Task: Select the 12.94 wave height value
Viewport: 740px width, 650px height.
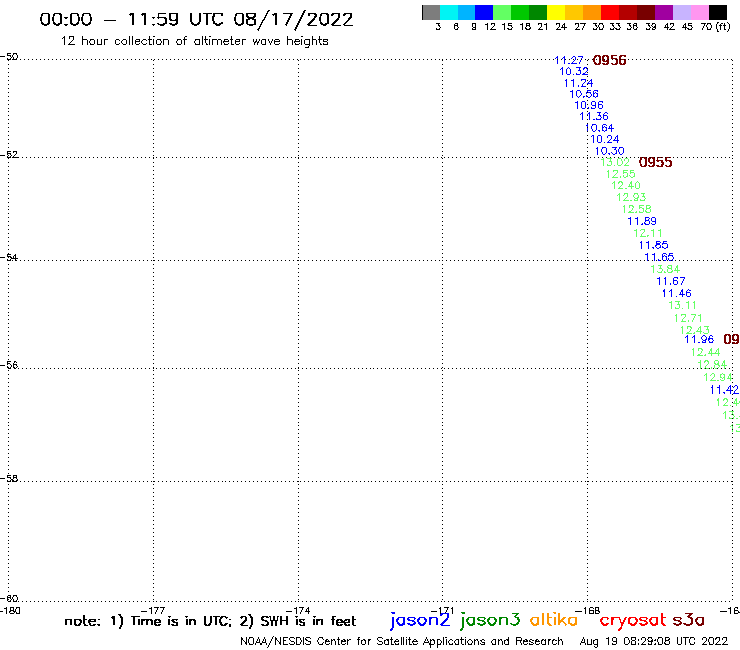Action: pyautogui.click(x=718, y=377)
